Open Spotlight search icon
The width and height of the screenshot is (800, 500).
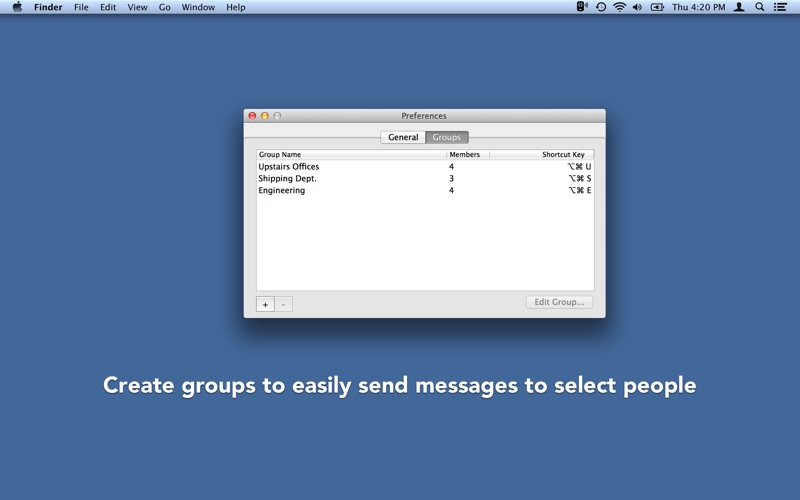[x=760, y=7]
